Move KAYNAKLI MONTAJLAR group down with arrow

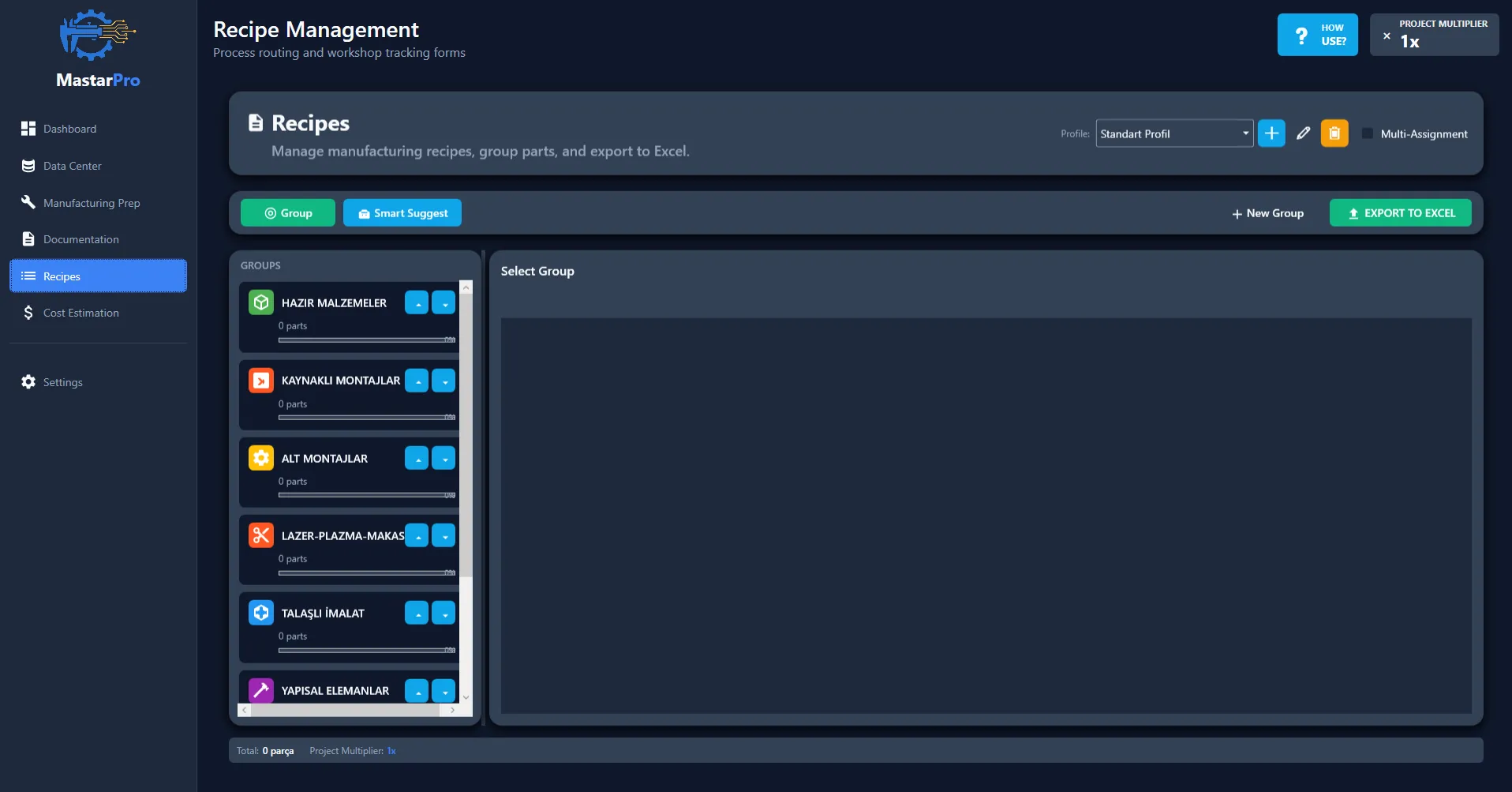(444, 381)
